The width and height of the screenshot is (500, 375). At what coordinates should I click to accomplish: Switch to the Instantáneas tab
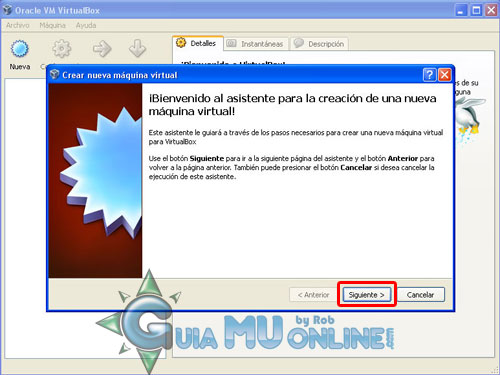pyautogui.click(x=256, y=44)
